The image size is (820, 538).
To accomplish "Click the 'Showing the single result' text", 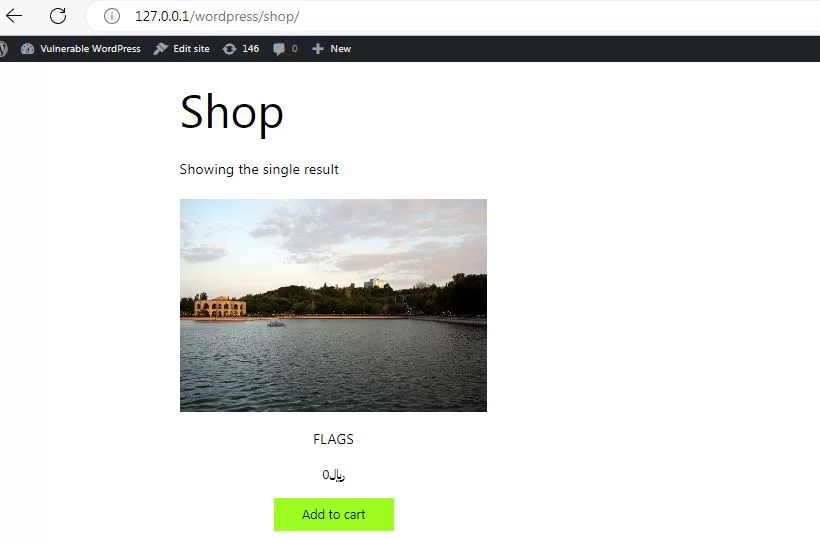I will click(259, 169).
